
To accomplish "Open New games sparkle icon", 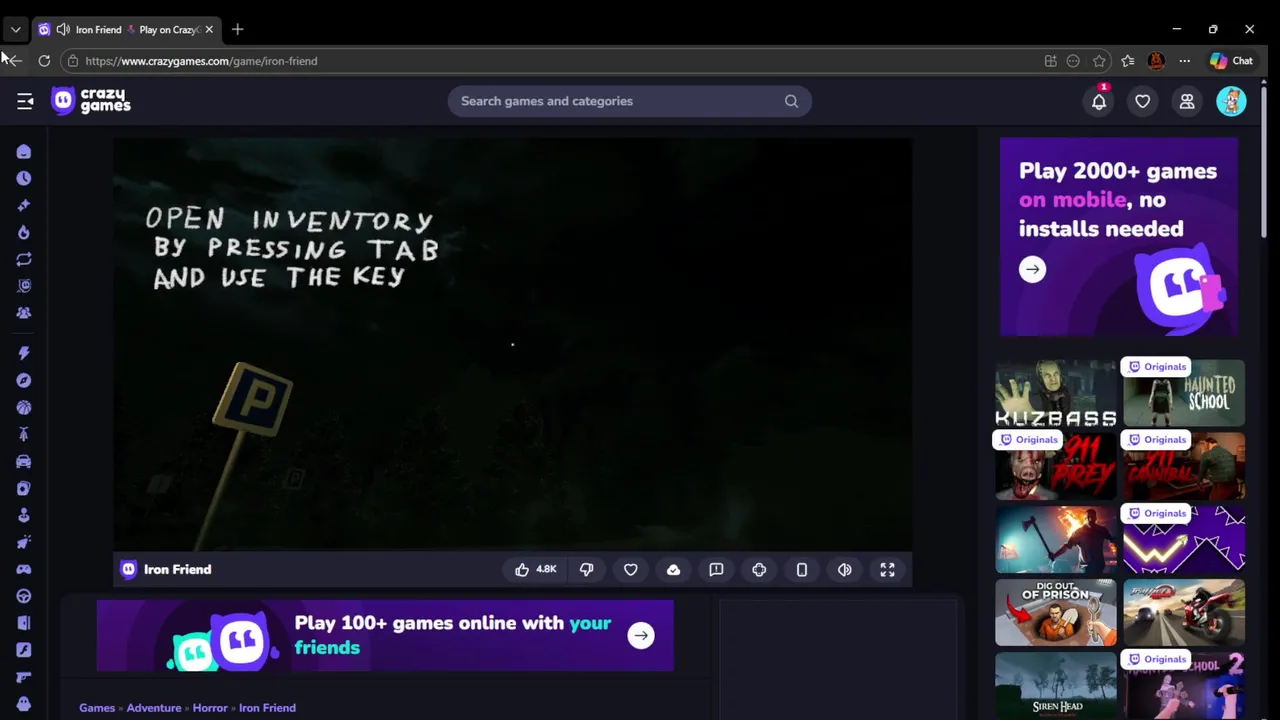I will [24, 205].
